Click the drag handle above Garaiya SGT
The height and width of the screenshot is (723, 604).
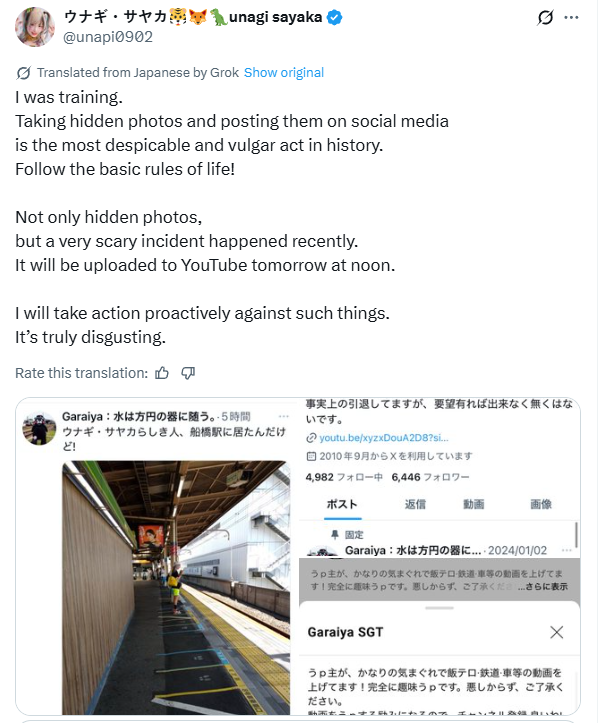(439, 607)
